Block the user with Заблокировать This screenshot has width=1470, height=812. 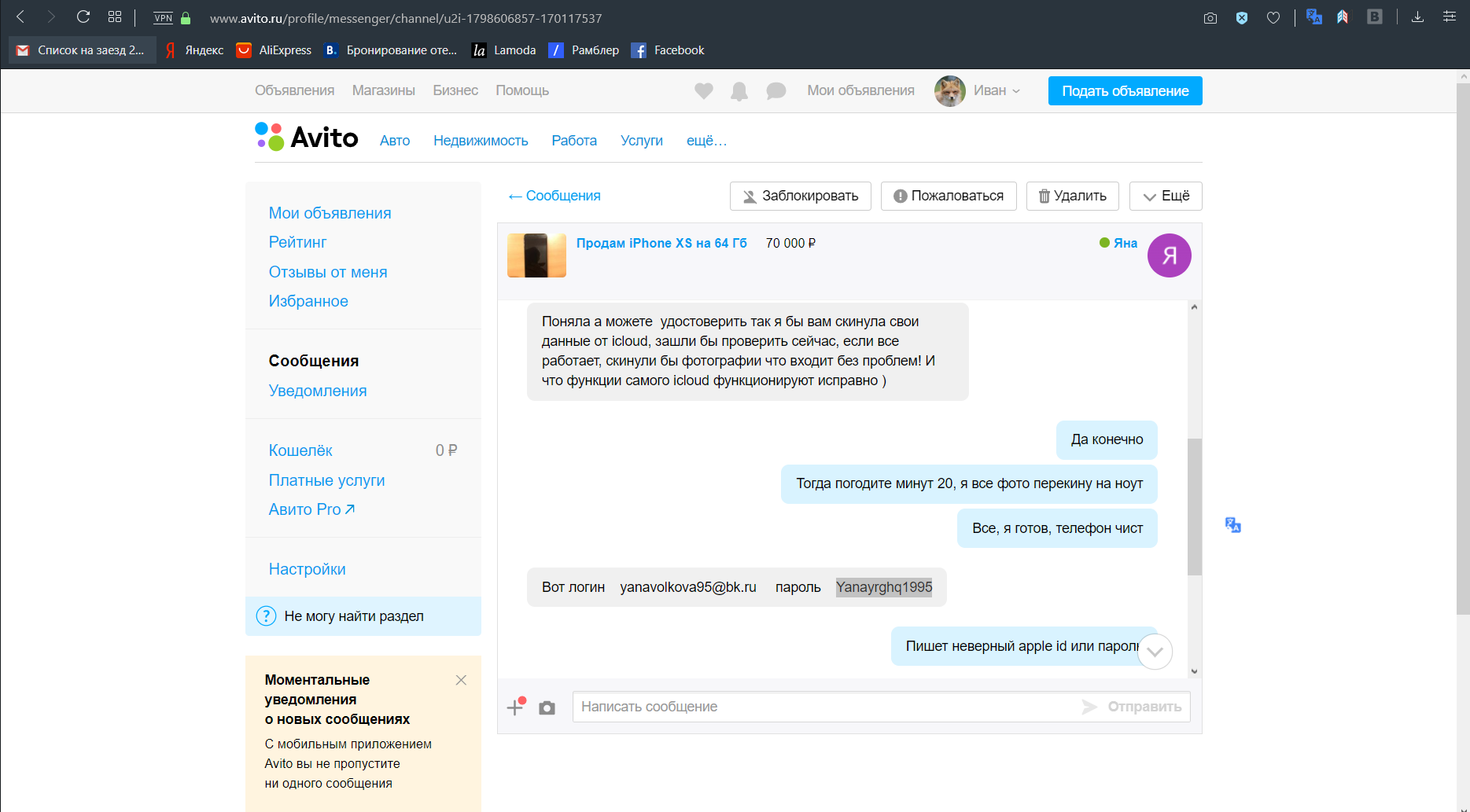801,196
